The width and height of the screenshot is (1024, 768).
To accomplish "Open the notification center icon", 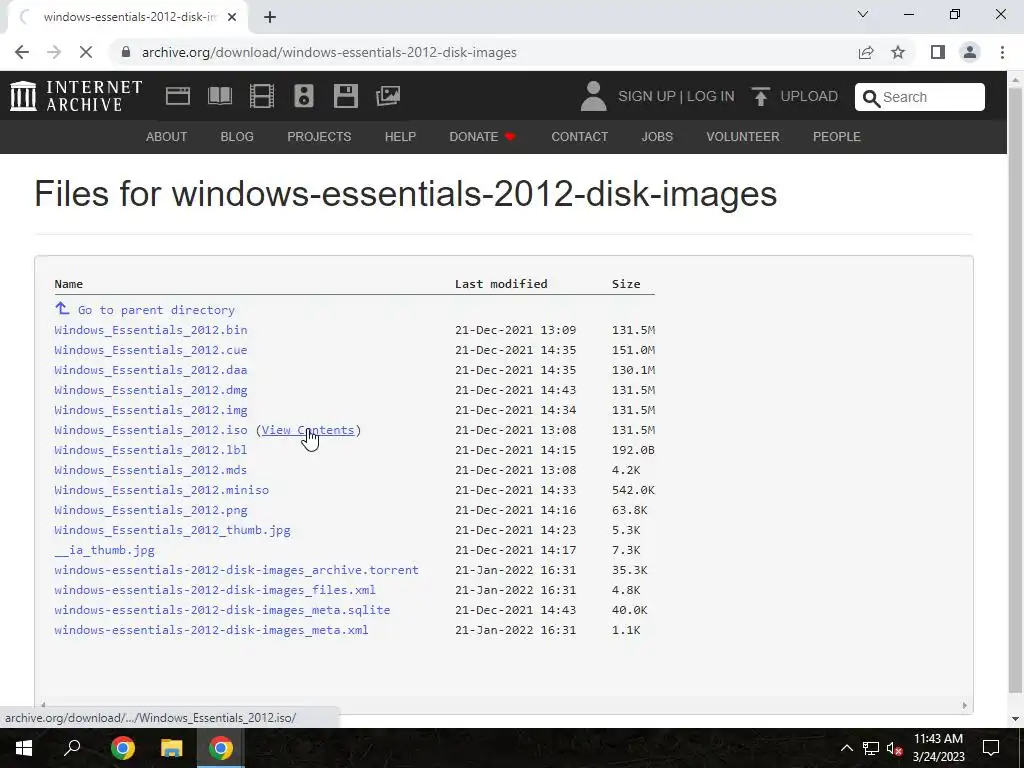I will point(991,748).
